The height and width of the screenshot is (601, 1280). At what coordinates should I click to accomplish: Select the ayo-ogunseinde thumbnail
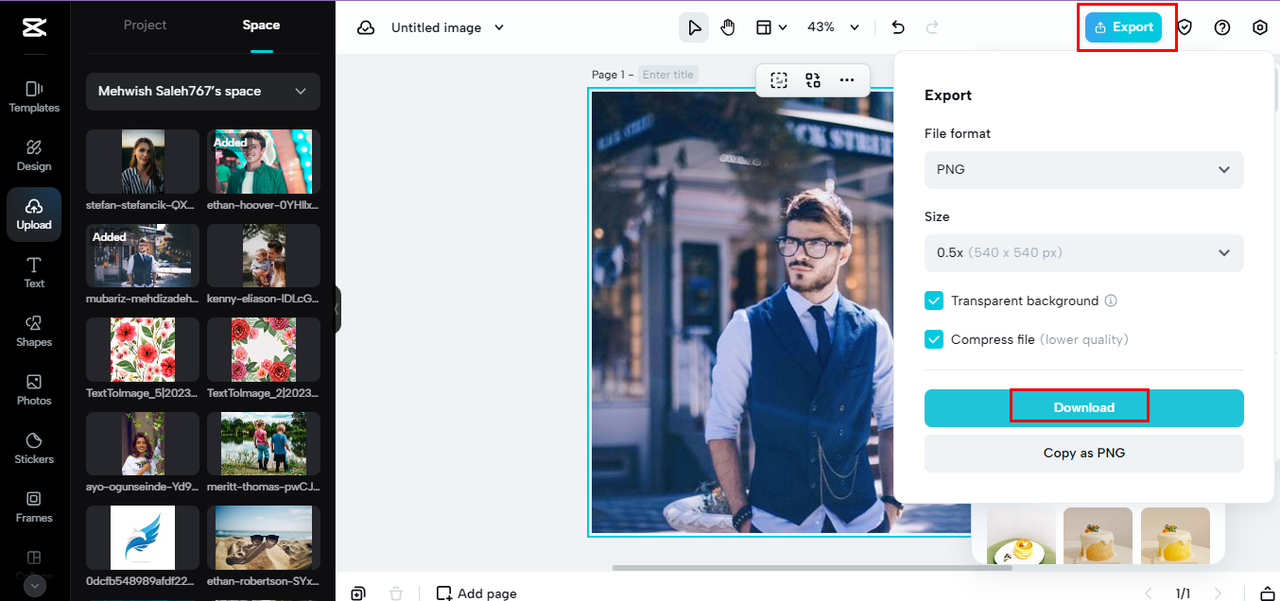143,444
